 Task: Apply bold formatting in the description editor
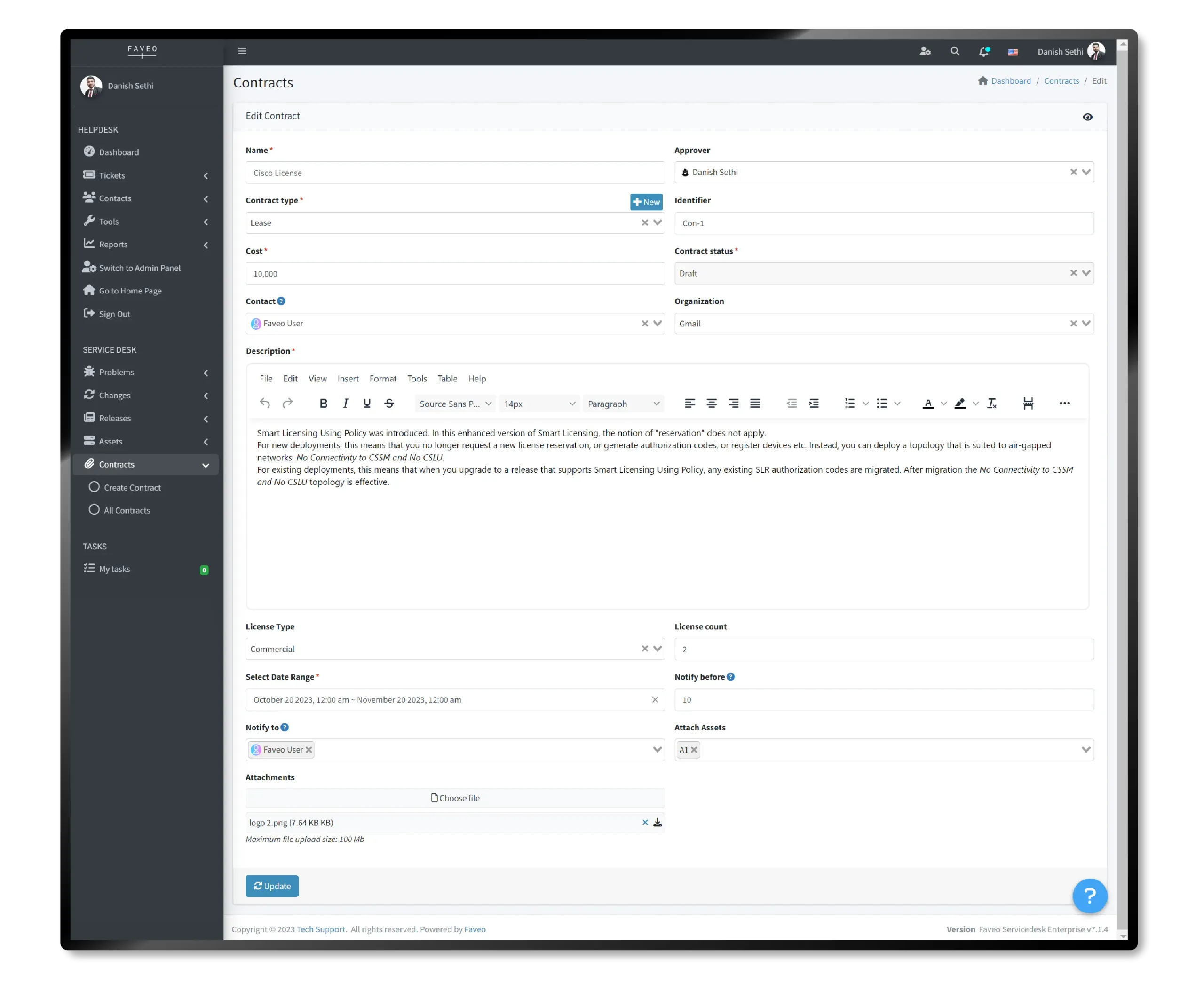point(323,403)
